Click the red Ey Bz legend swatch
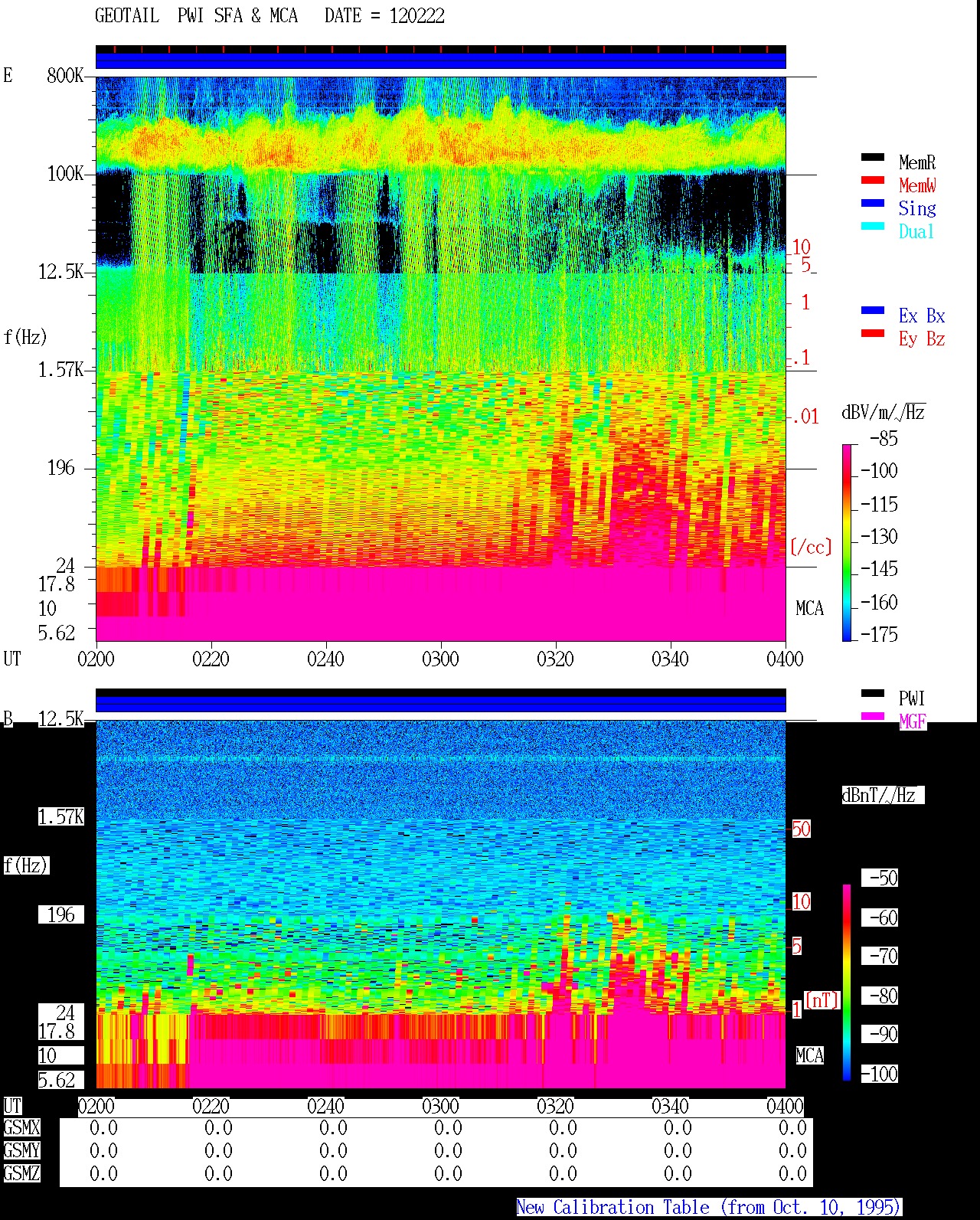 [873, 333]
